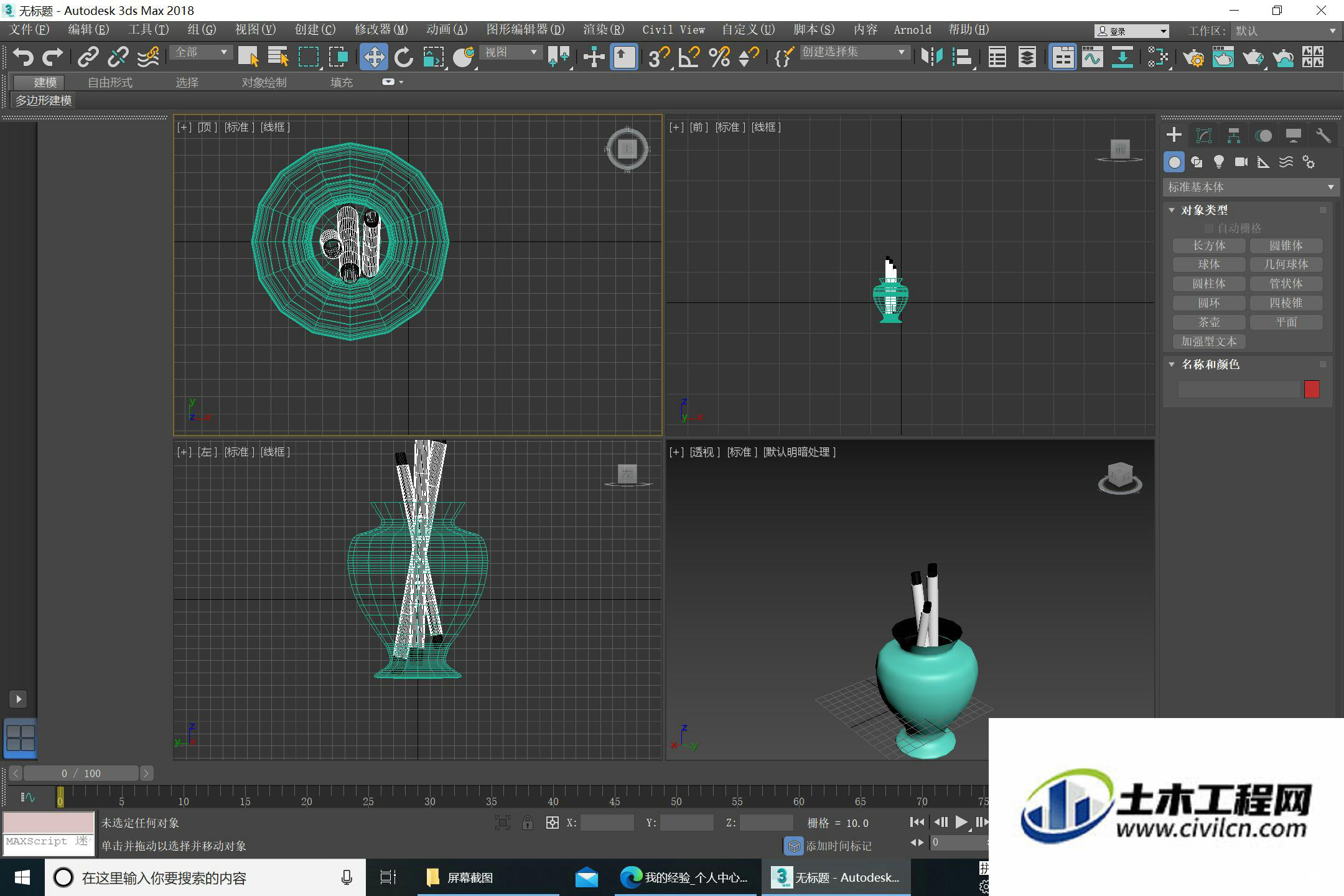Select the Unlink selection tool
Image resolution: width=1344 pixels, height=896 pixels.
pos(118,57)
